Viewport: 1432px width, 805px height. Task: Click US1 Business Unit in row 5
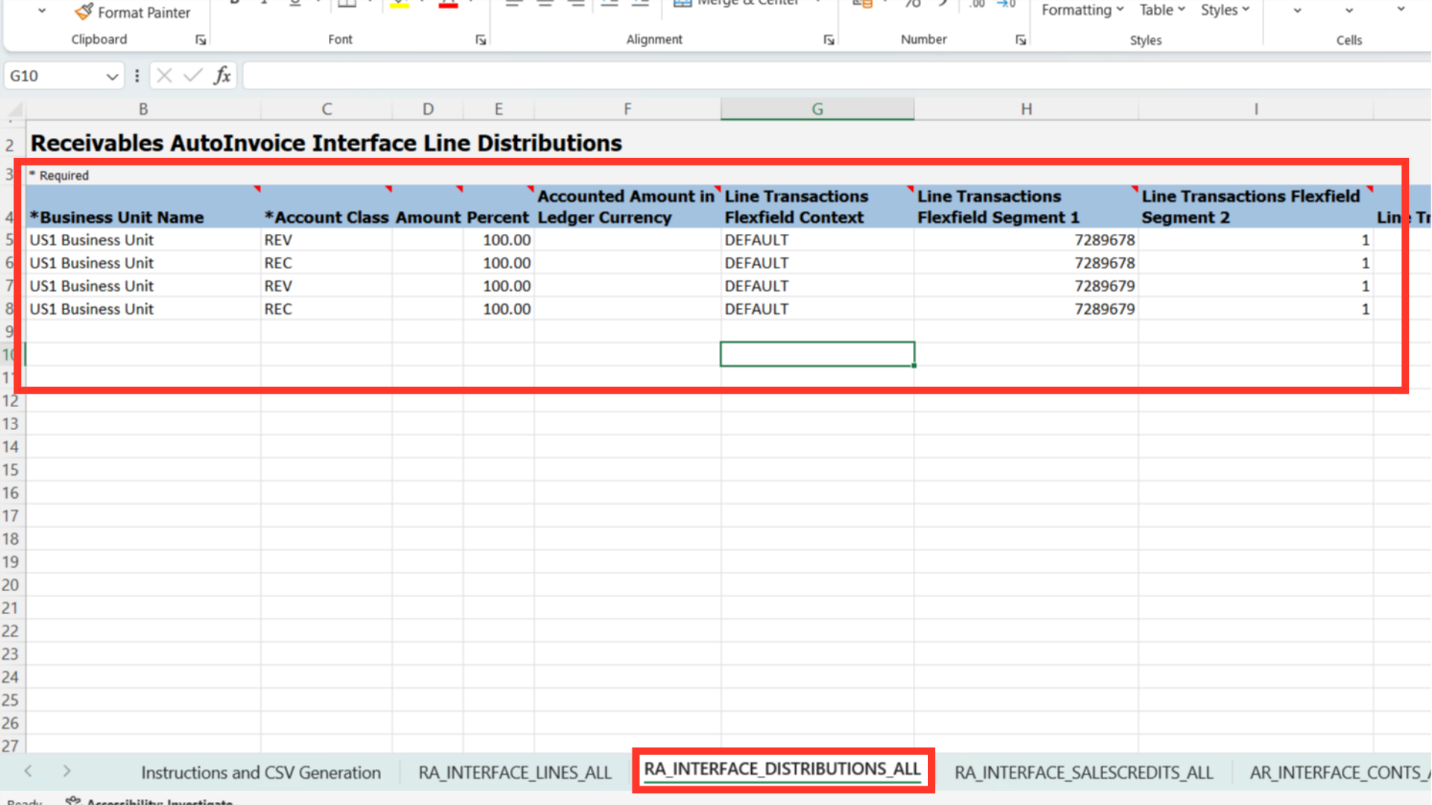(143, 240)
